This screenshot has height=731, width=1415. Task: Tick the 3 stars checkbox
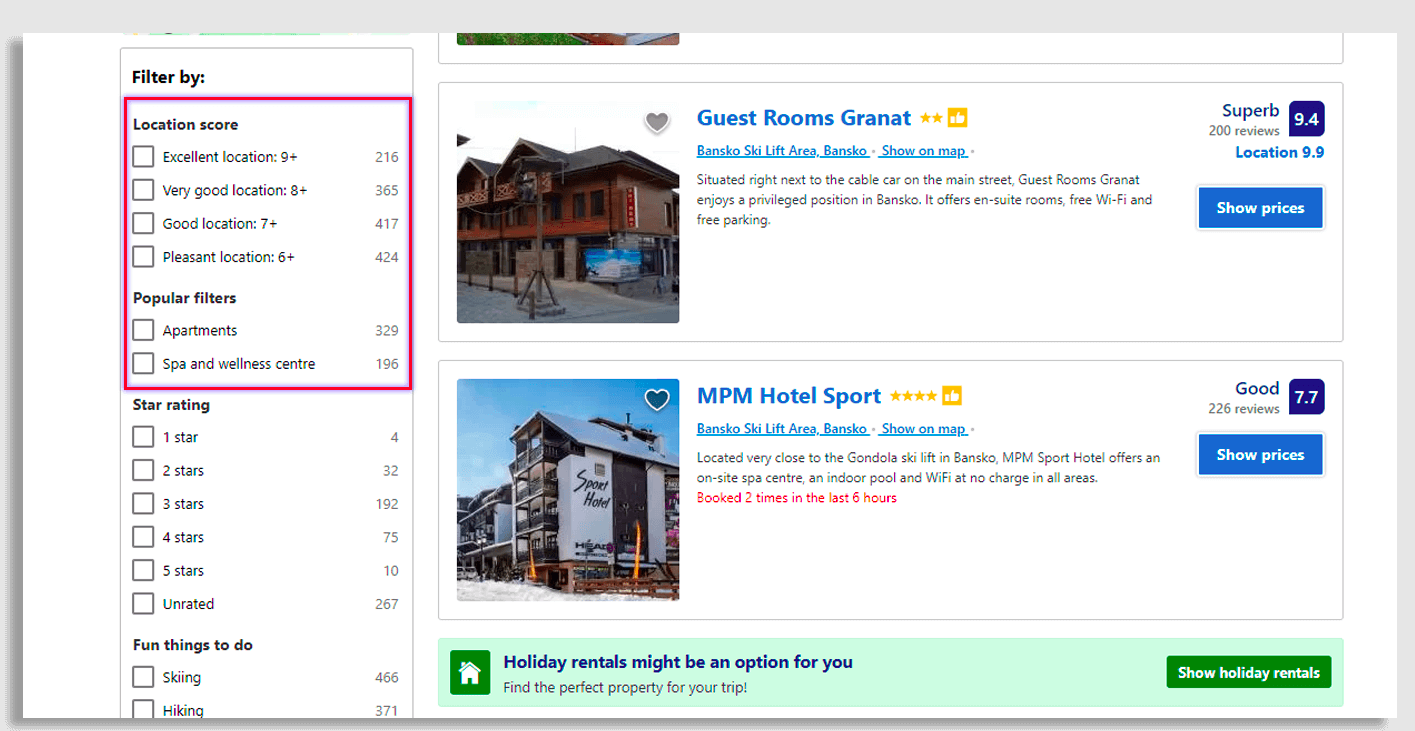[x=144, y=504]
